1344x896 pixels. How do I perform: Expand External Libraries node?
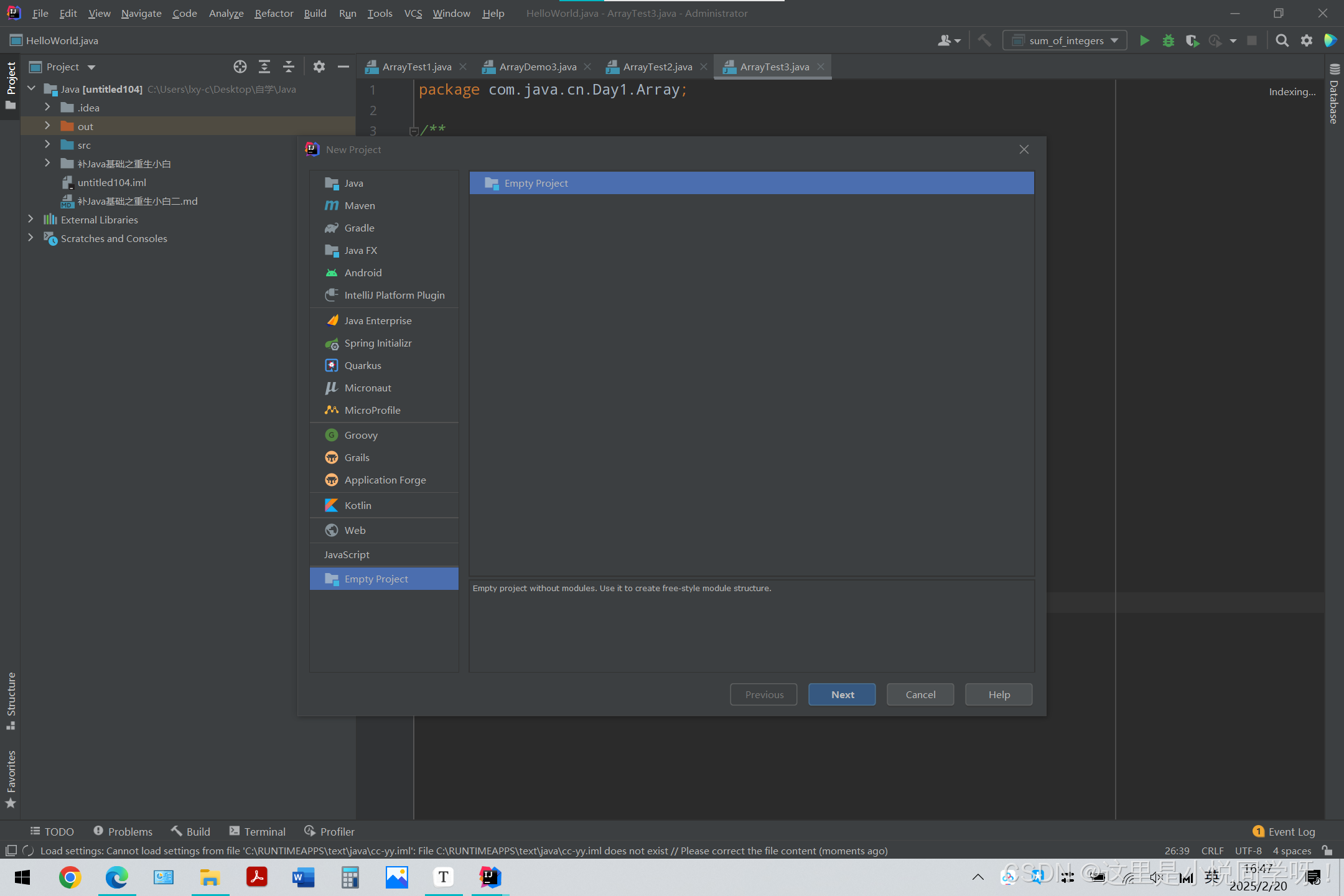[x=30, y=219]
